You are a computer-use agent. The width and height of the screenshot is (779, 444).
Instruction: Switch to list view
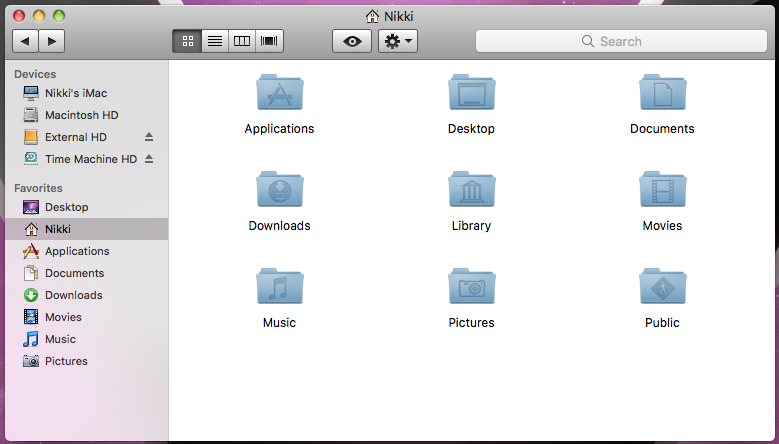pyautogui.click(x=215, y=41)
